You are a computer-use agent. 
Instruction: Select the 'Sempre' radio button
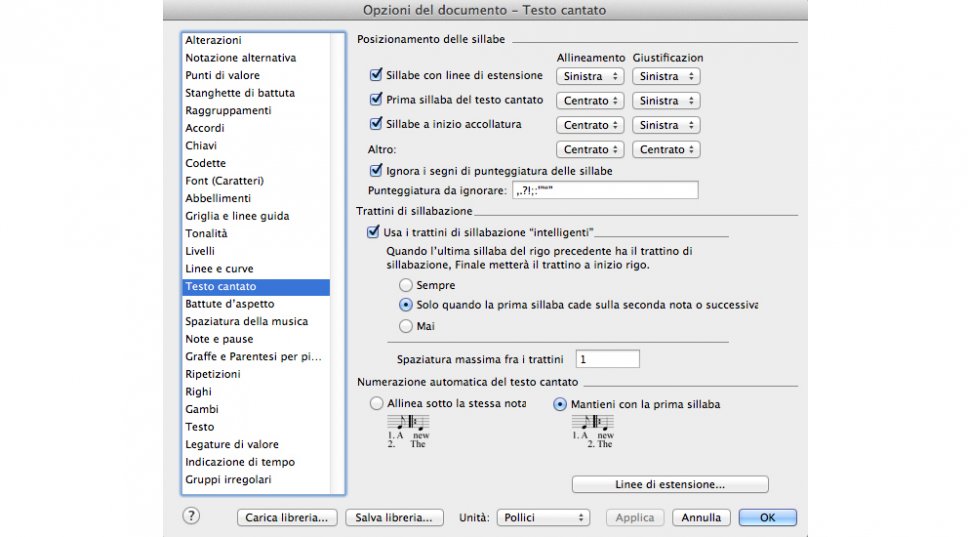pos(406,286)
